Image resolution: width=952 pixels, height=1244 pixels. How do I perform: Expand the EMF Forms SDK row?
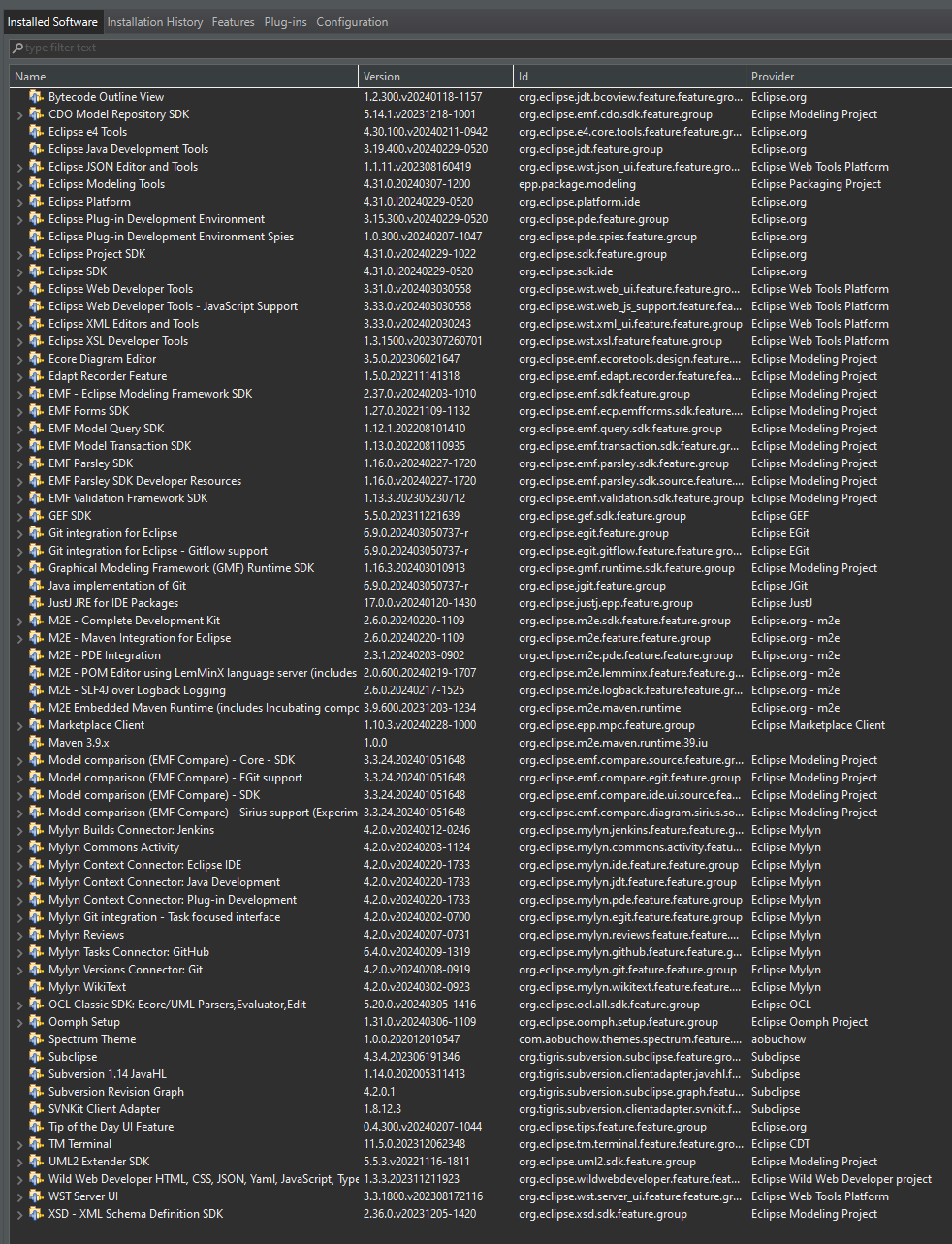[x=19, y=411]
